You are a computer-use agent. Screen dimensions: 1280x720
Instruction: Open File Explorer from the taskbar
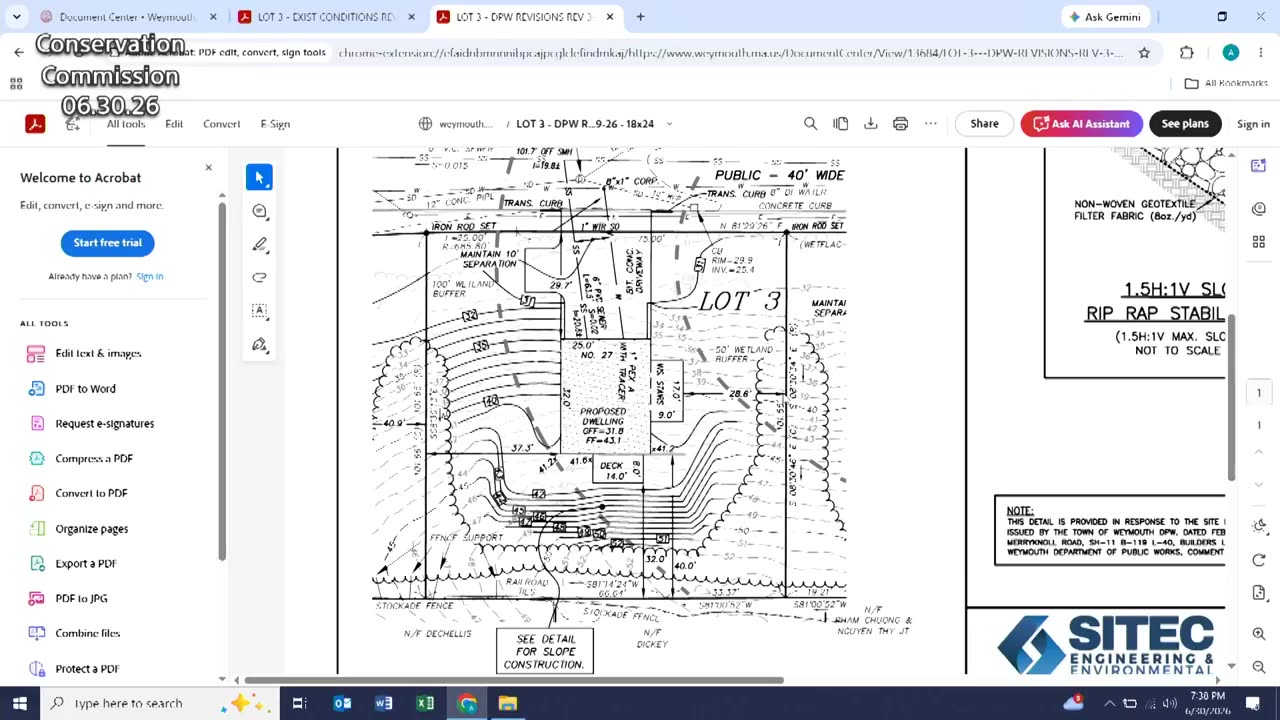(507, 703)
